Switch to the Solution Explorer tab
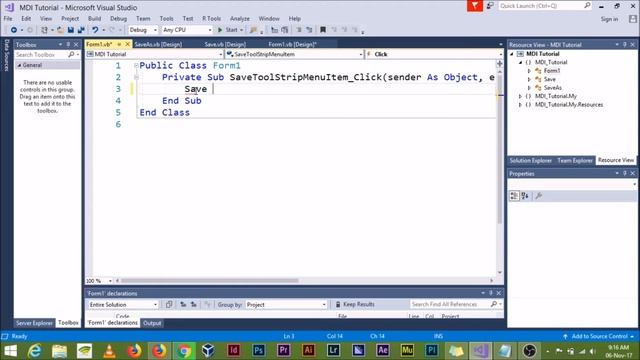Viewport: 640px width, 360px height. [531, 160]
